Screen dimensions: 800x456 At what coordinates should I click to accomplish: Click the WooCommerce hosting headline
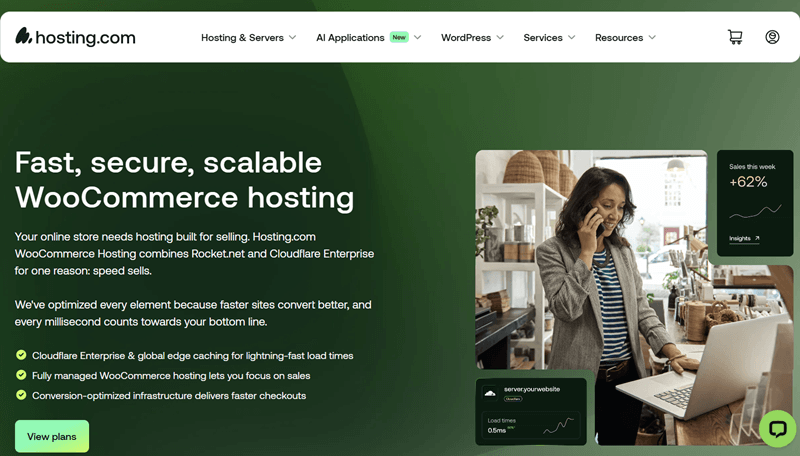coord(185,180)
